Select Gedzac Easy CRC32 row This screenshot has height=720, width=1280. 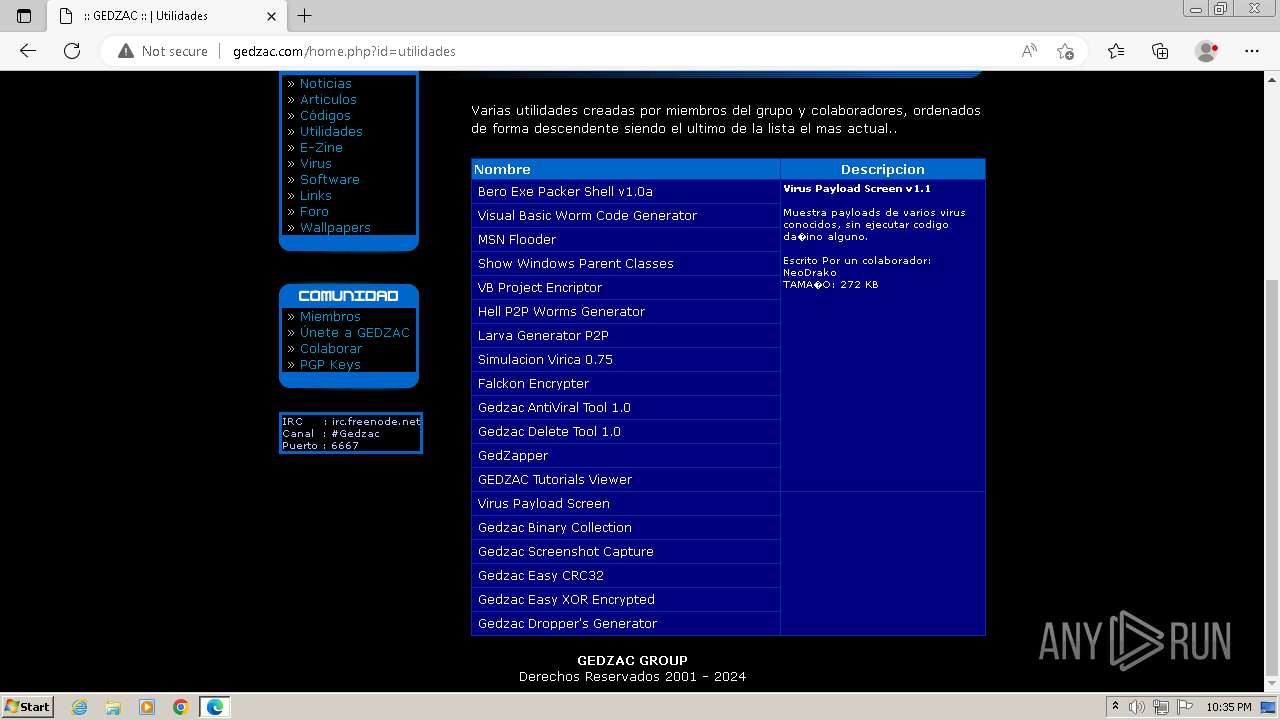[x=625, y=575]
